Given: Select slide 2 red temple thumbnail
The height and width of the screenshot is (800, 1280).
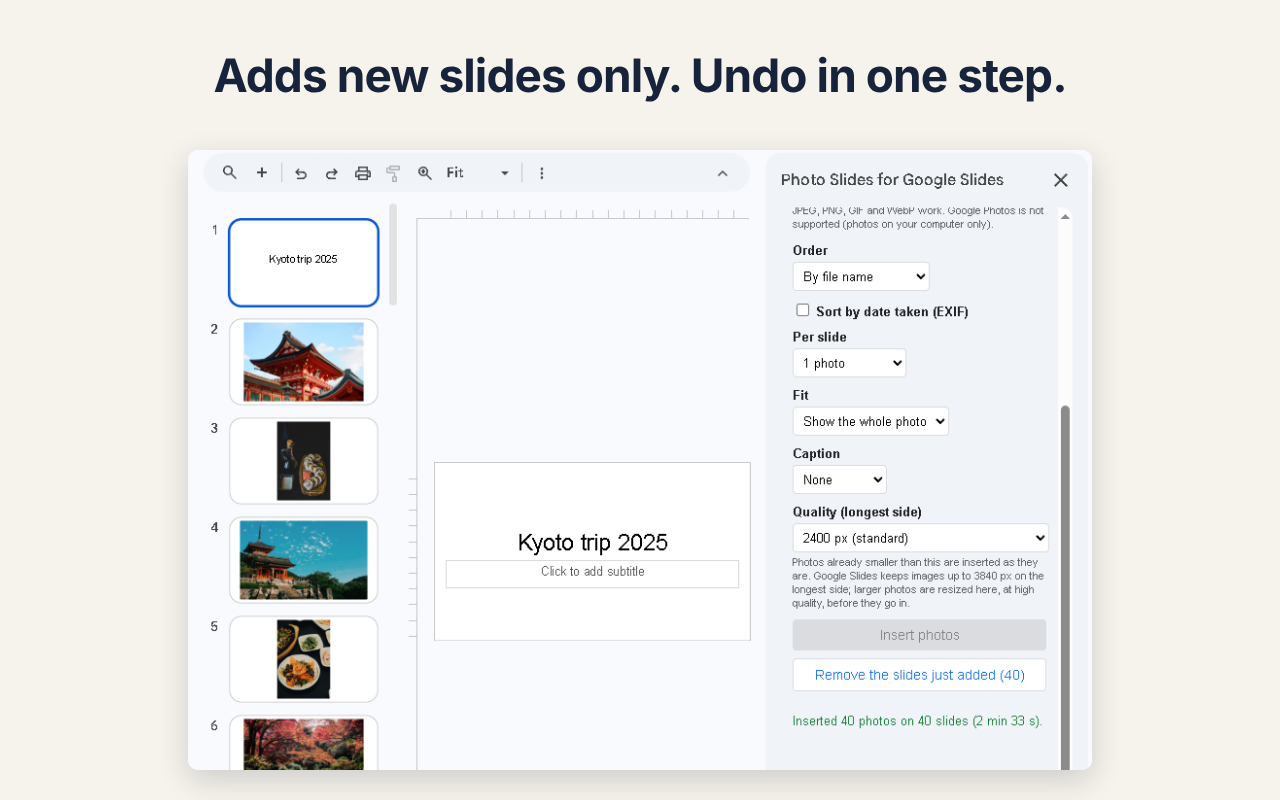Looking at the screenshot, I should click(304, 362).
